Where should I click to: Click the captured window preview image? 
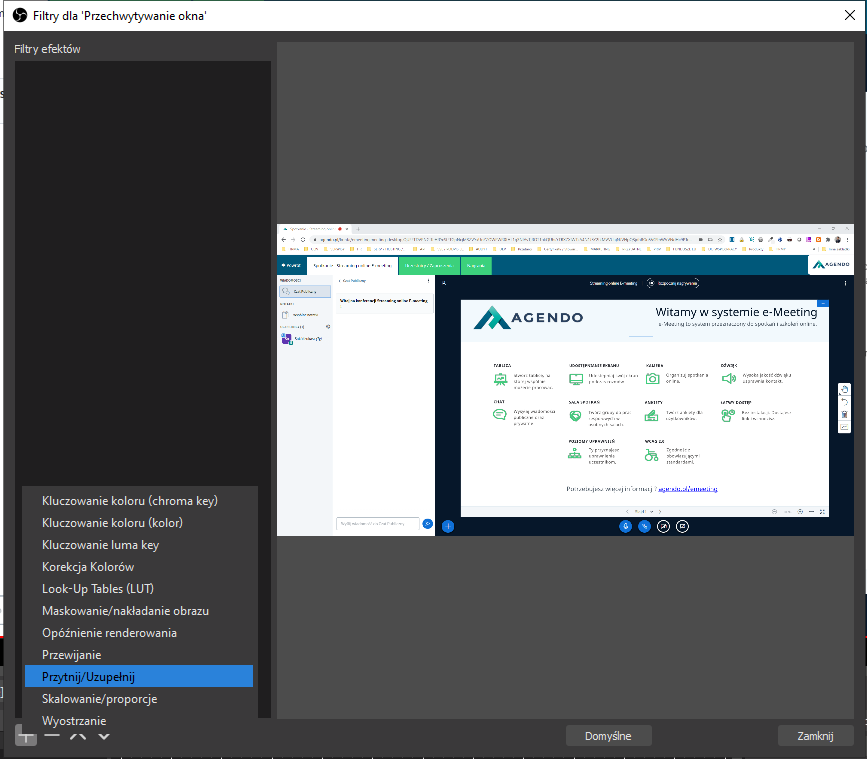tap(565, 380)
